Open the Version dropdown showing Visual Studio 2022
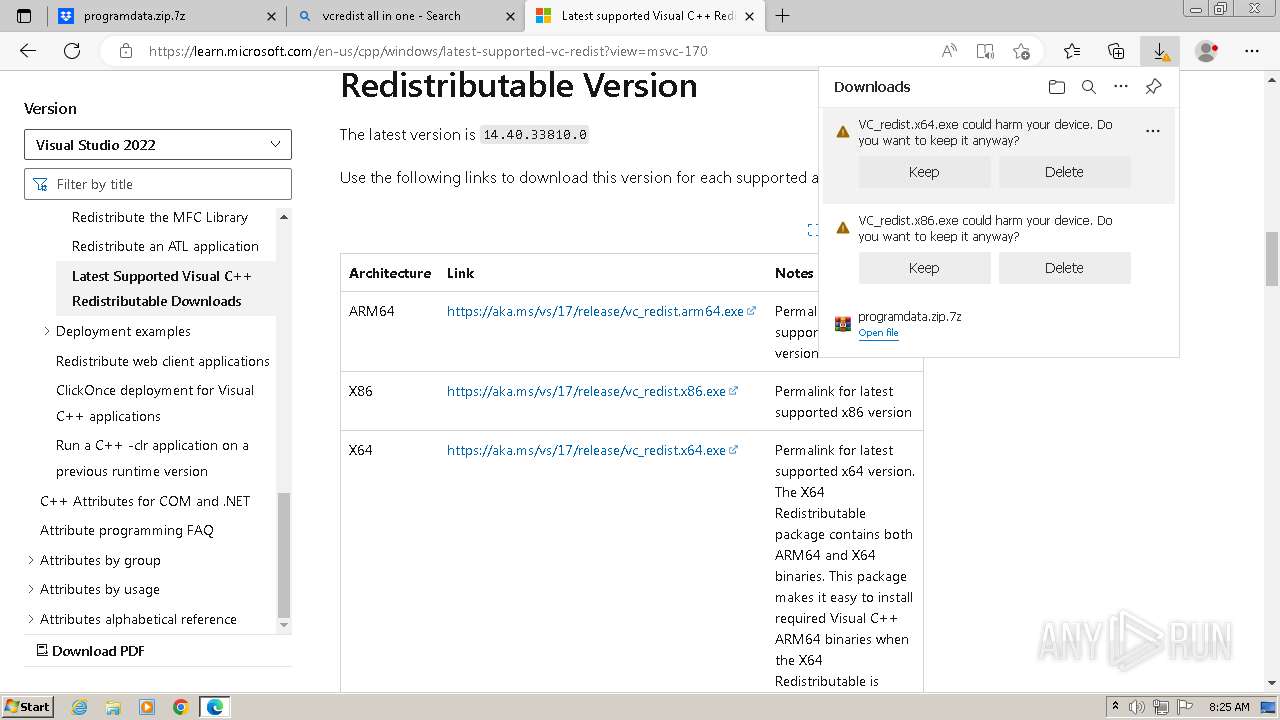The image size is (1280, 720). tap(158, 145)
